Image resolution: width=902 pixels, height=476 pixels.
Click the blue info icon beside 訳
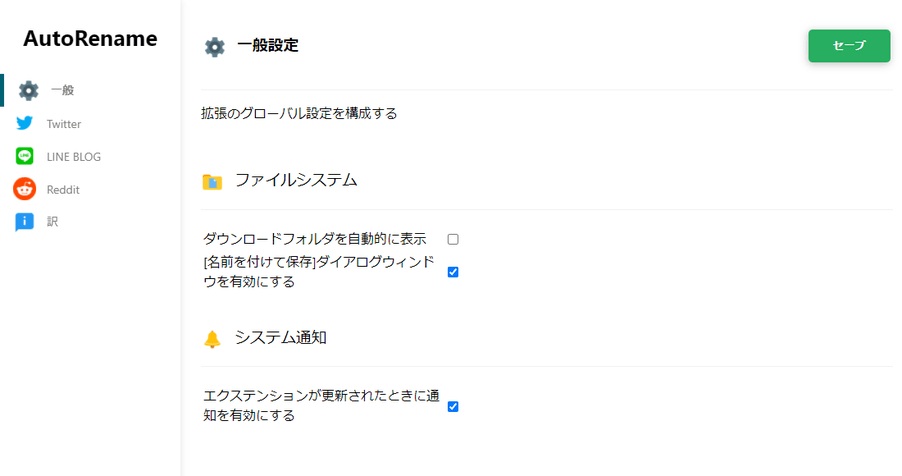point(24,222)
